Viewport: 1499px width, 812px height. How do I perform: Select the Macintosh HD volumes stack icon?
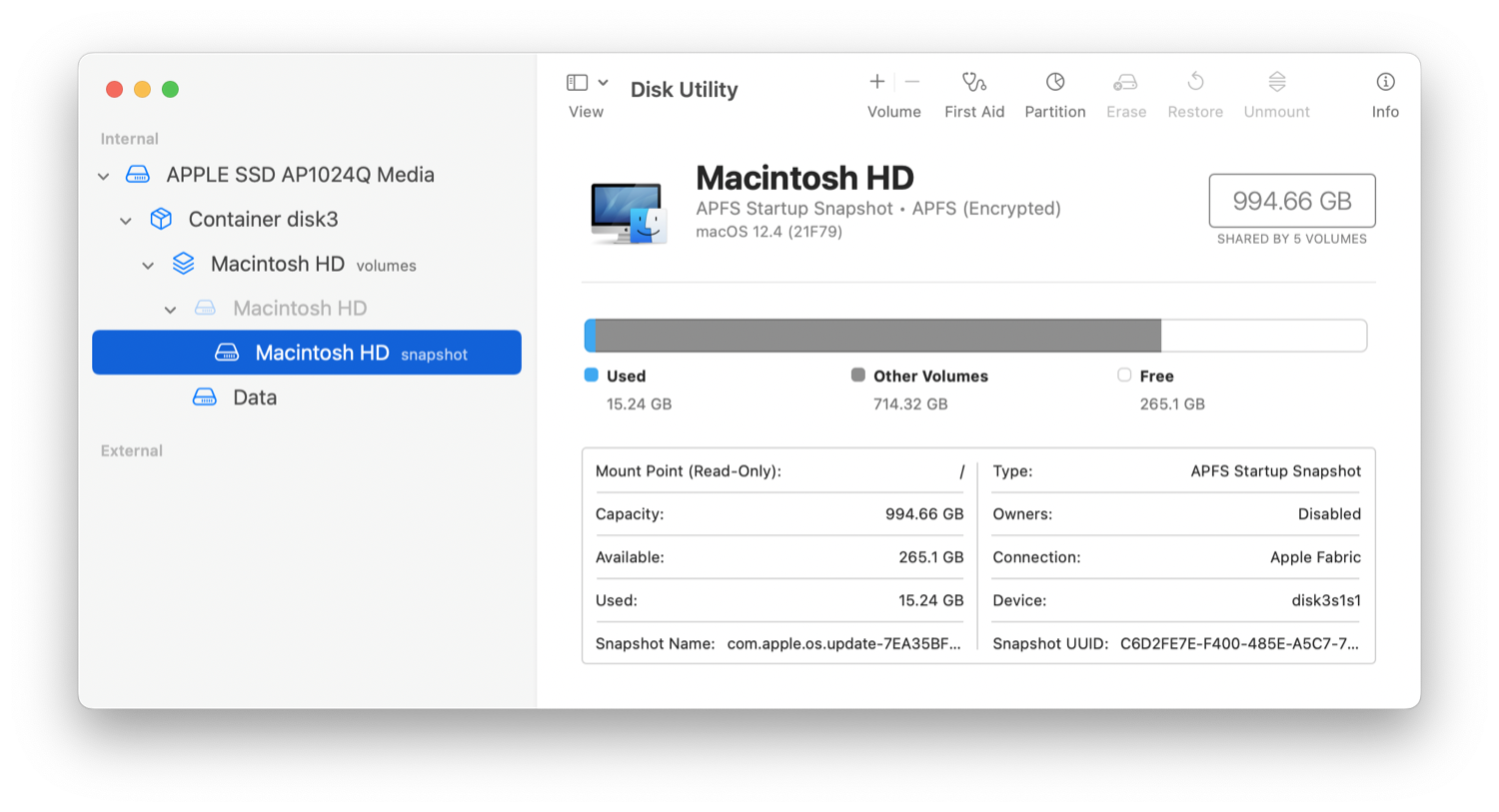coord(183,264)
